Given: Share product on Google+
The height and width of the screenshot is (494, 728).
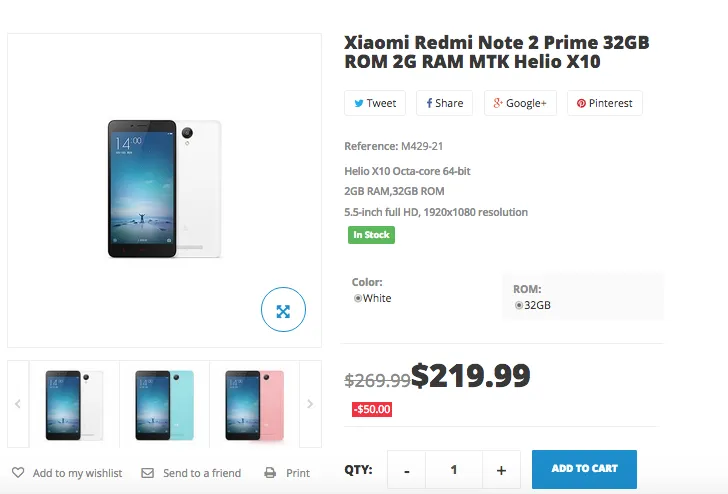Looking at the screenshot, I should click(x=520, y=103).
